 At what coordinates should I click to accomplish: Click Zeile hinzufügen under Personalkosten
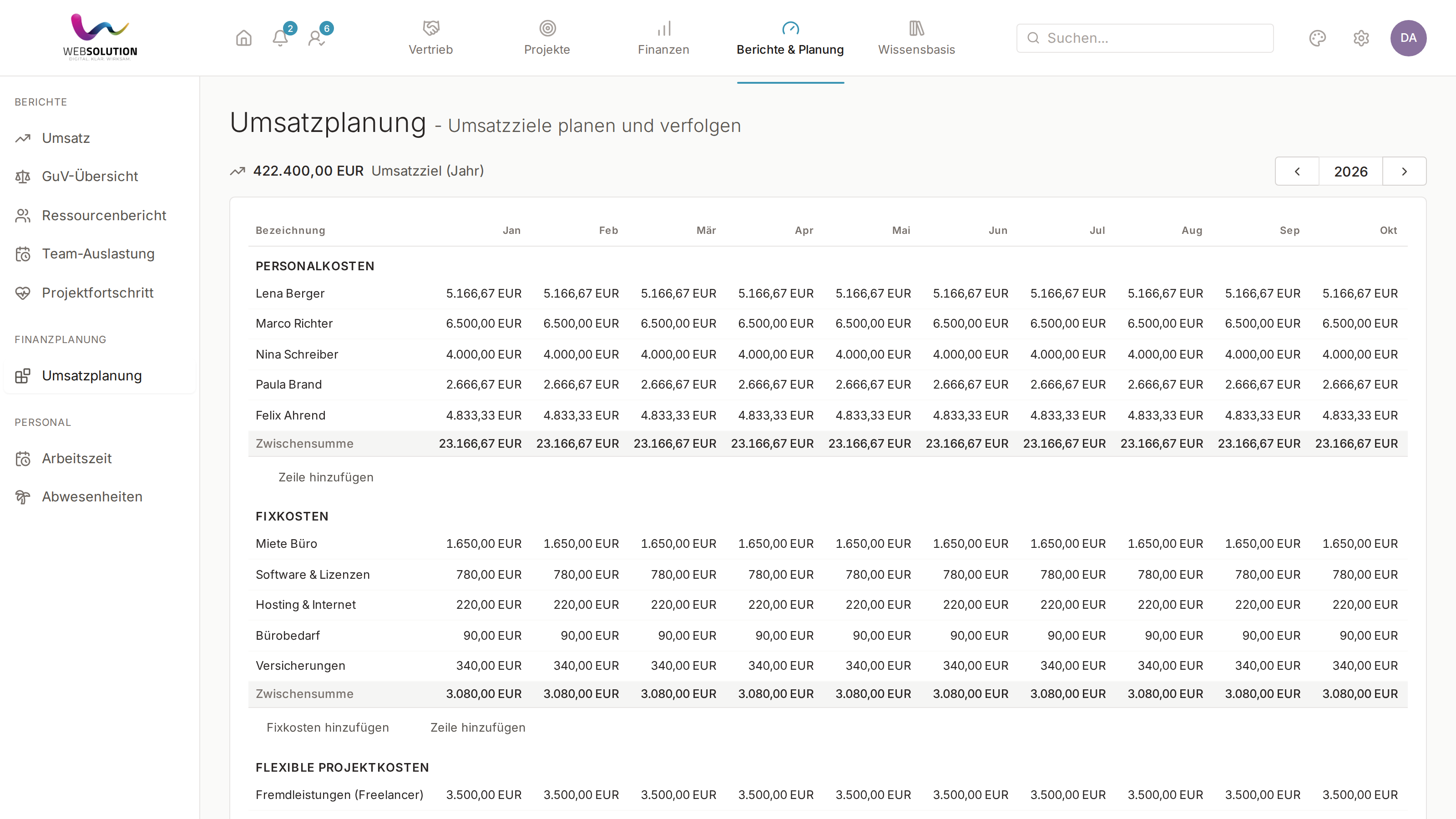point(326,477)
